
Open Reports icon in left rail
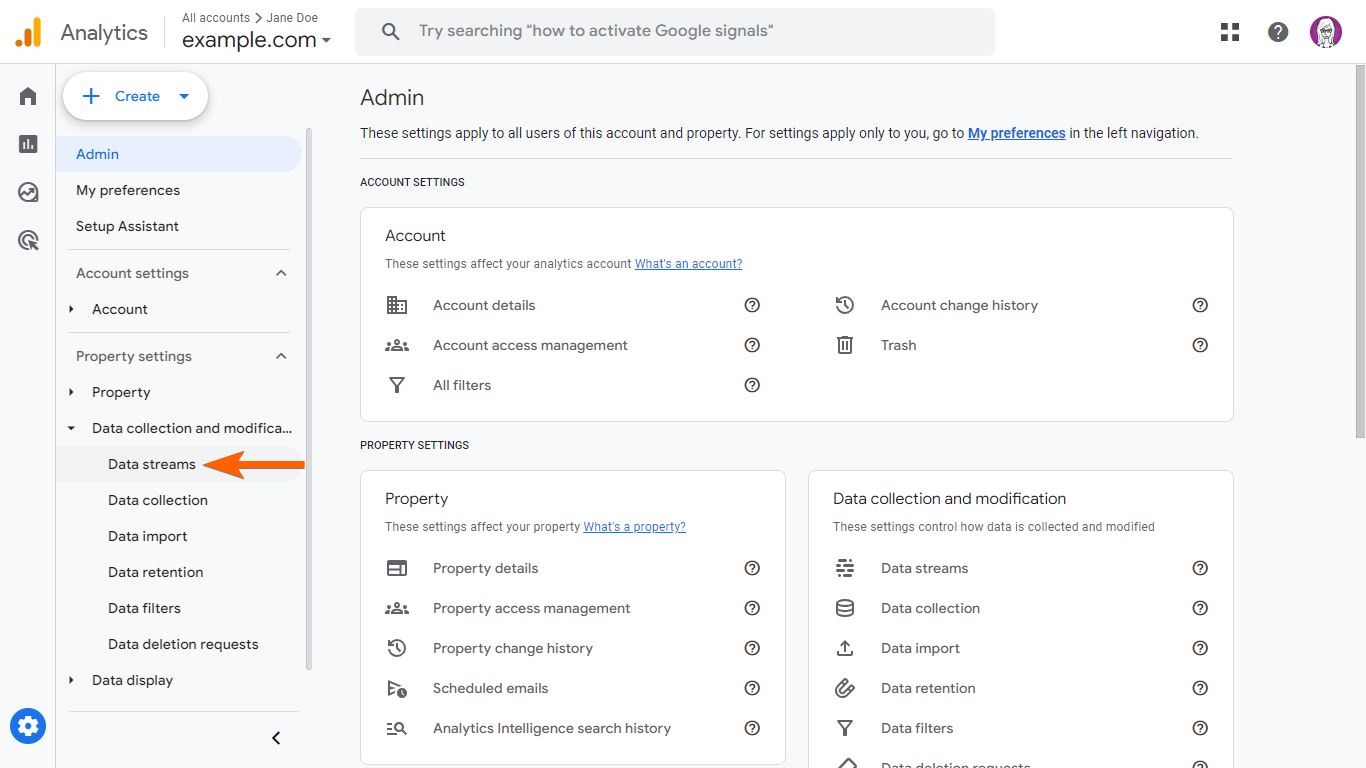pos(28,144)
